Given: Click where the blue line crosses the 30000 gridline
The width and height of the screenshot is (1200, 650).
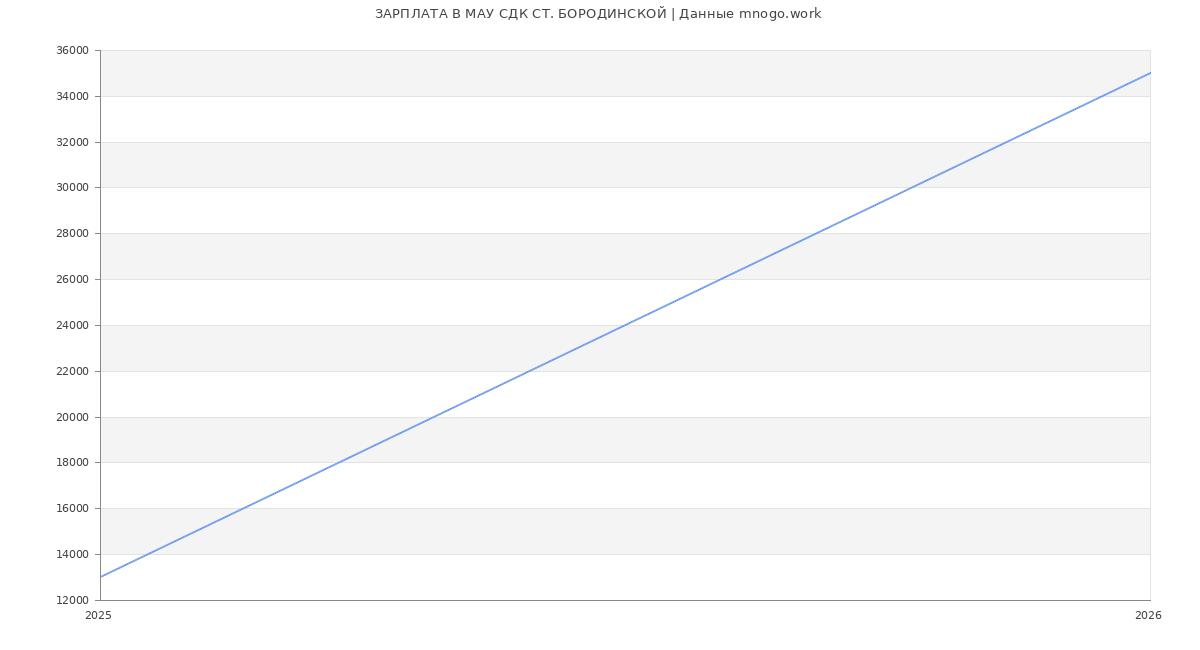Looking at the screenshot, I should tap(911, 187).
